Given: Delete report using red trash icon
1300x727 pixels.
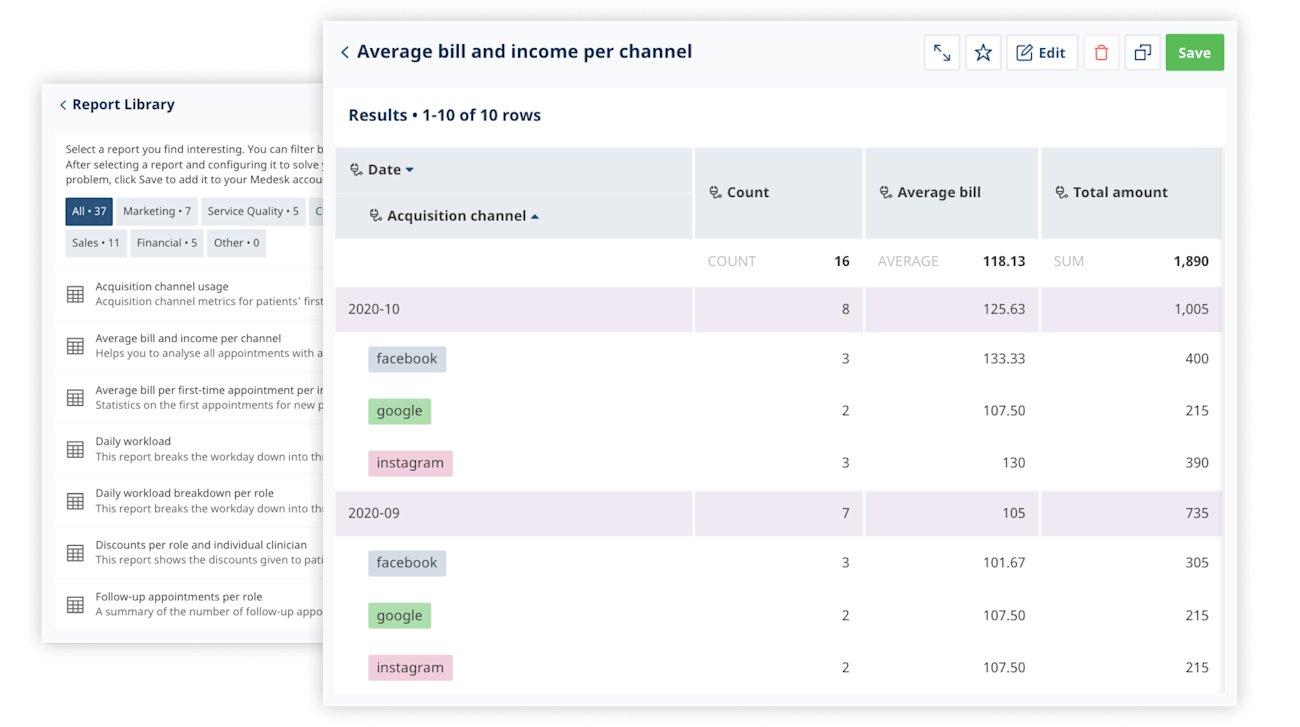Looking at the screenshot, I should (1101, 53).
